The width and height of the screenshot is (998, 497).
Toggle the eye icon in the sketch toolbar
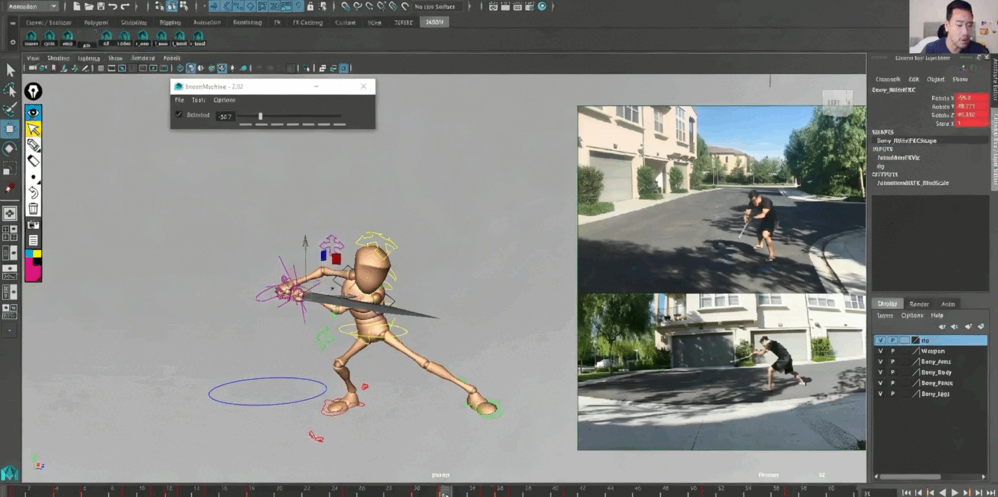click(33, 112)
